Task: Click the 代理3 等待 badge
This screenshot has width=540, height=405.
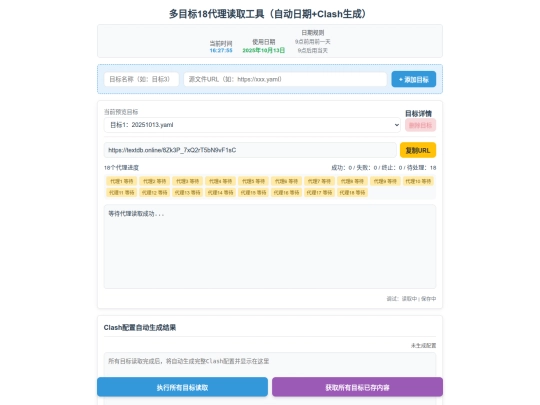Action: 187,181
